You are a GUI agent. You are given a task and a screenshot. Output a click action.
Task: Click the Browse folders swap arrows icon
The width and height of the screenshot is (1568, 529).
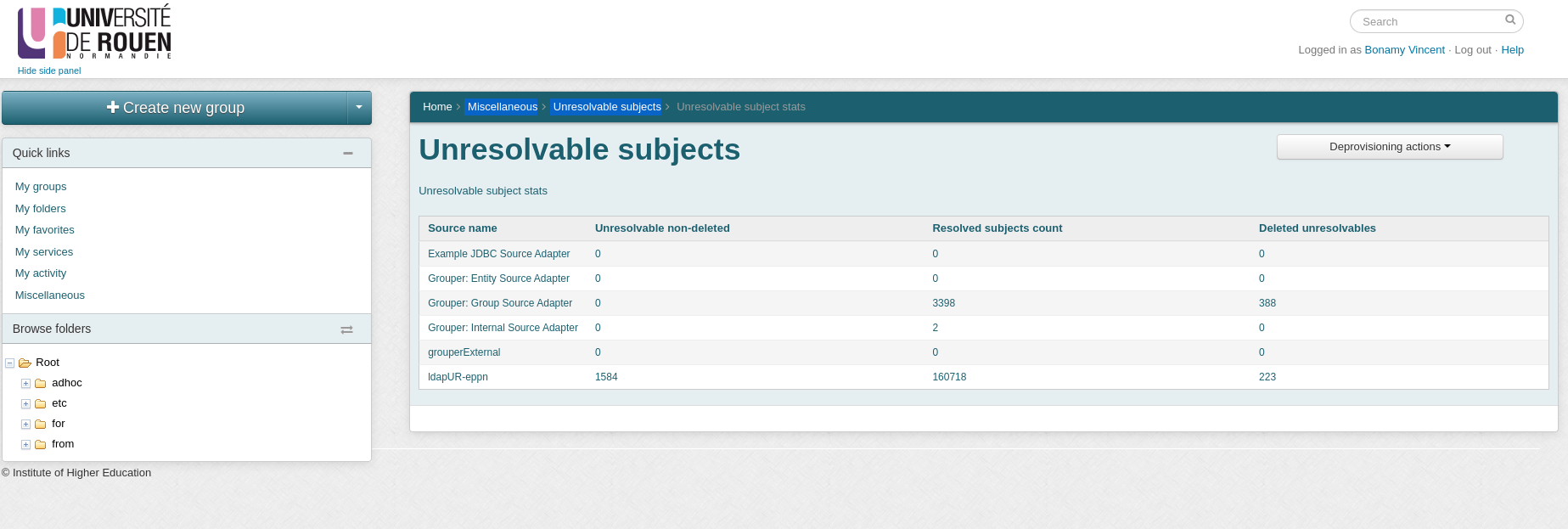click(x=346, y=329)
